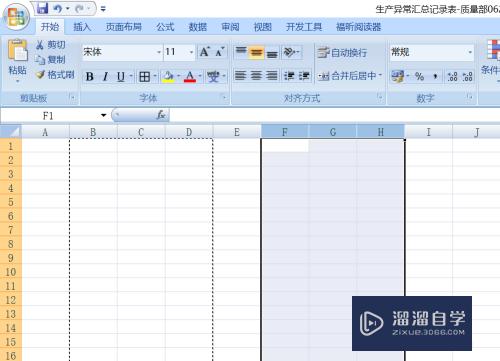Apply the yellow fill color
Screen dimensions: 500x361
tap(168, 77)
